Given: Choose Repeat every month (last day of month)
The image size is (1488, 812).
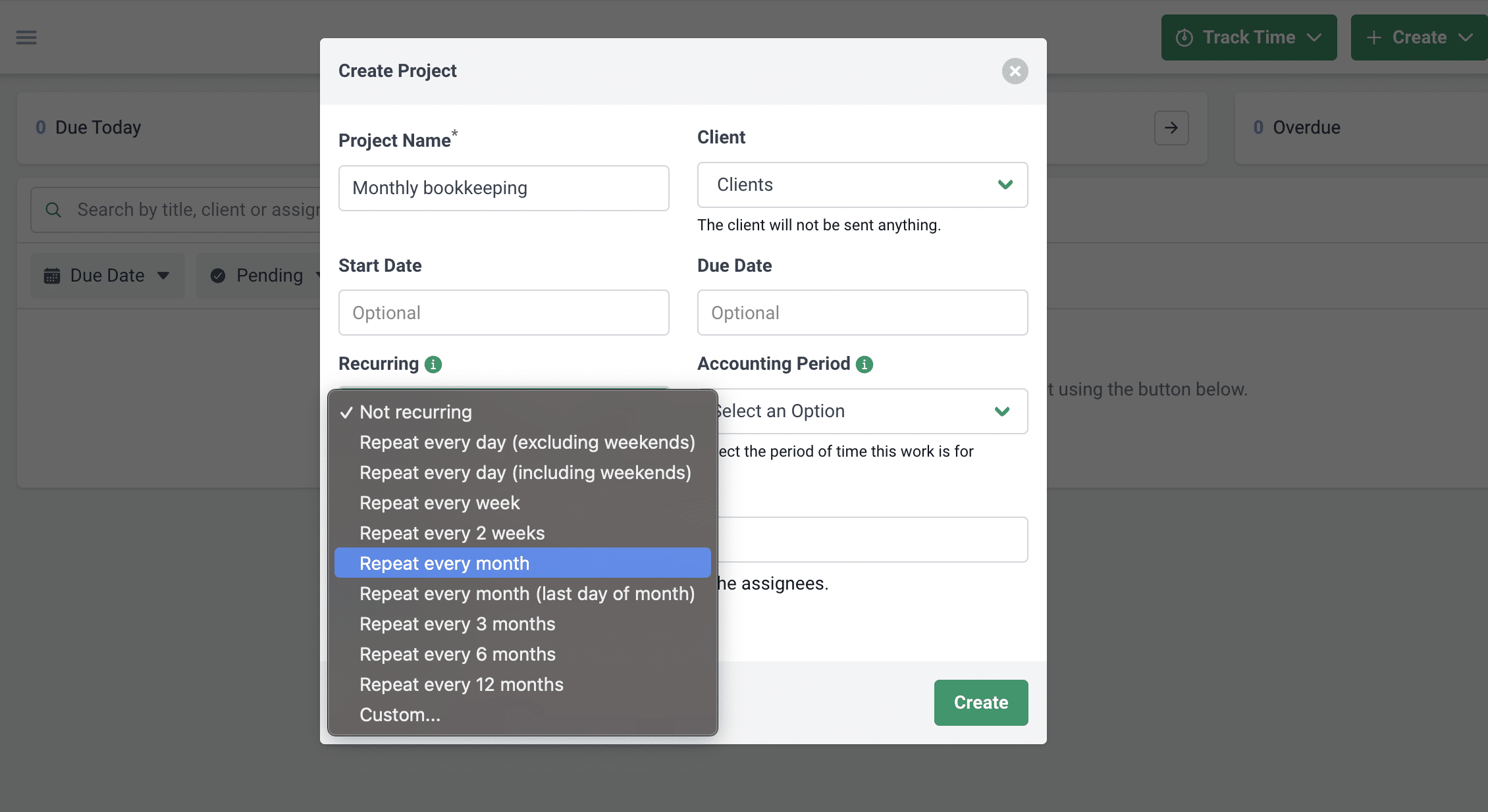Looking at the screenshot, I should pyautogui.click(x=523, y=594).
